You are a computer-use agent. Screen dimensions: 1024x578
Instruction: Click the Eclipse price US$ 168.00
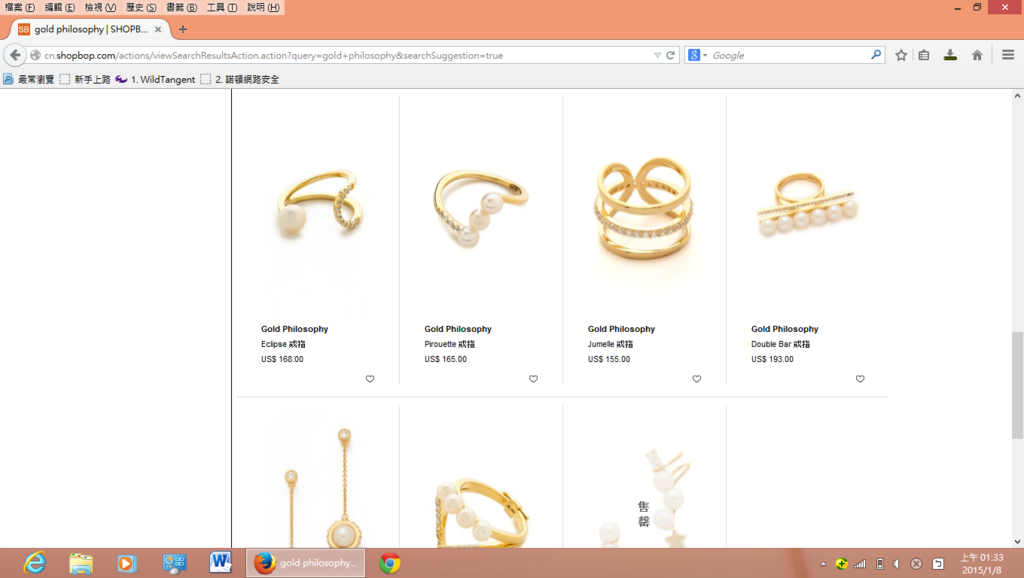click(282, 359)
